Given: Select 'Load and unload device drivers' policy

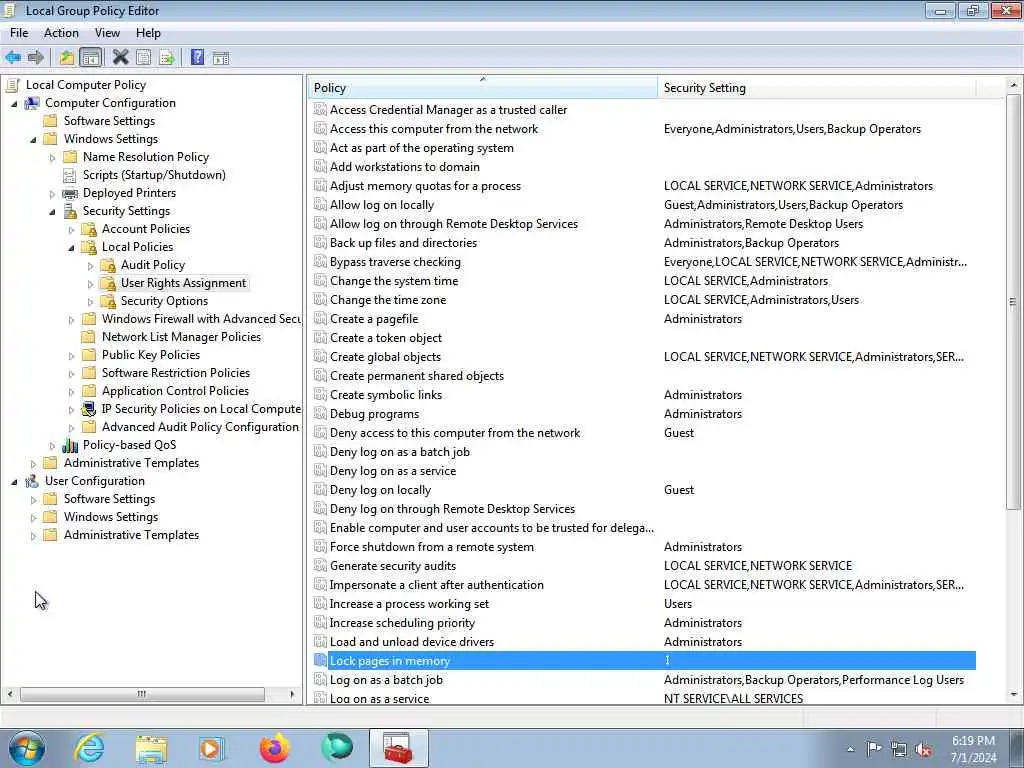Looking at the screenshot, I should click(x=411, y=642).
